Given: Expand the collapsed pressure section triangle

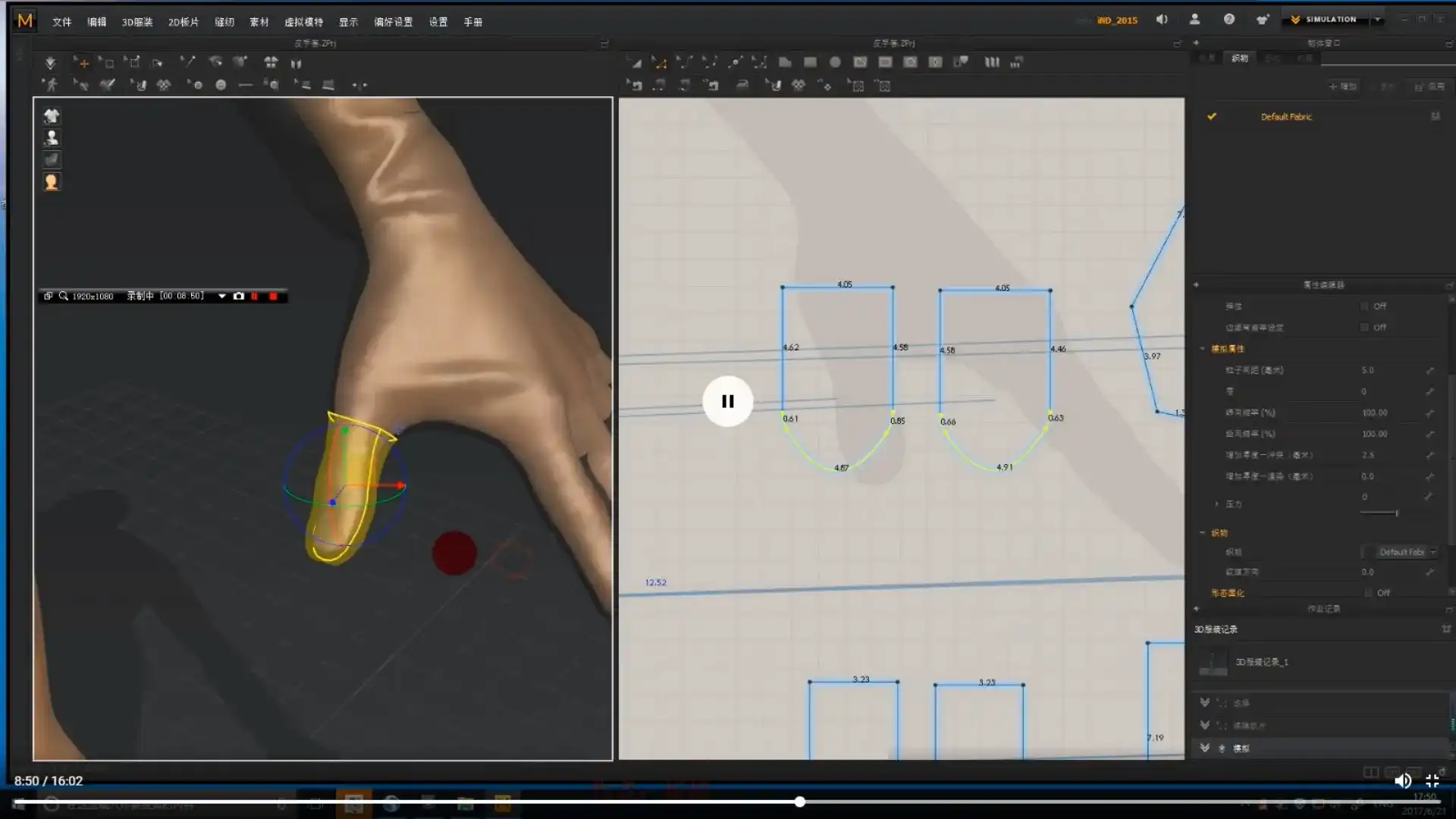Looking at the screenshot, I should (x=1216, y=504).
